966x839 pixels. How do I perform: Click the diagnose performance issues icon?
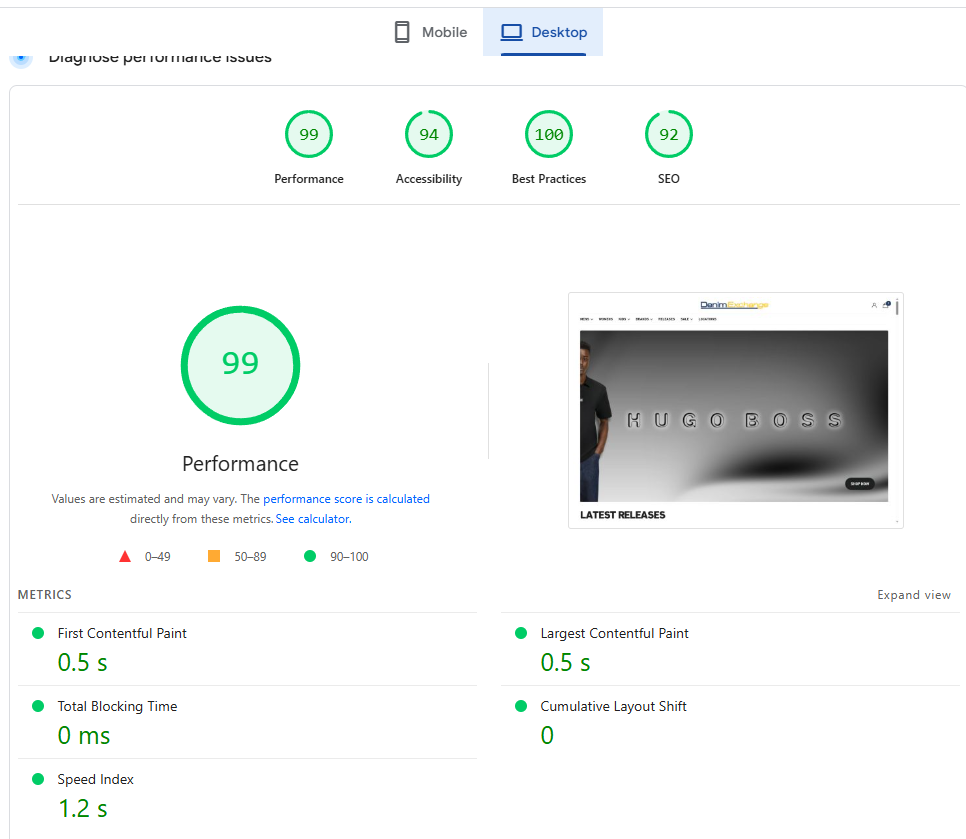(21, 58)
